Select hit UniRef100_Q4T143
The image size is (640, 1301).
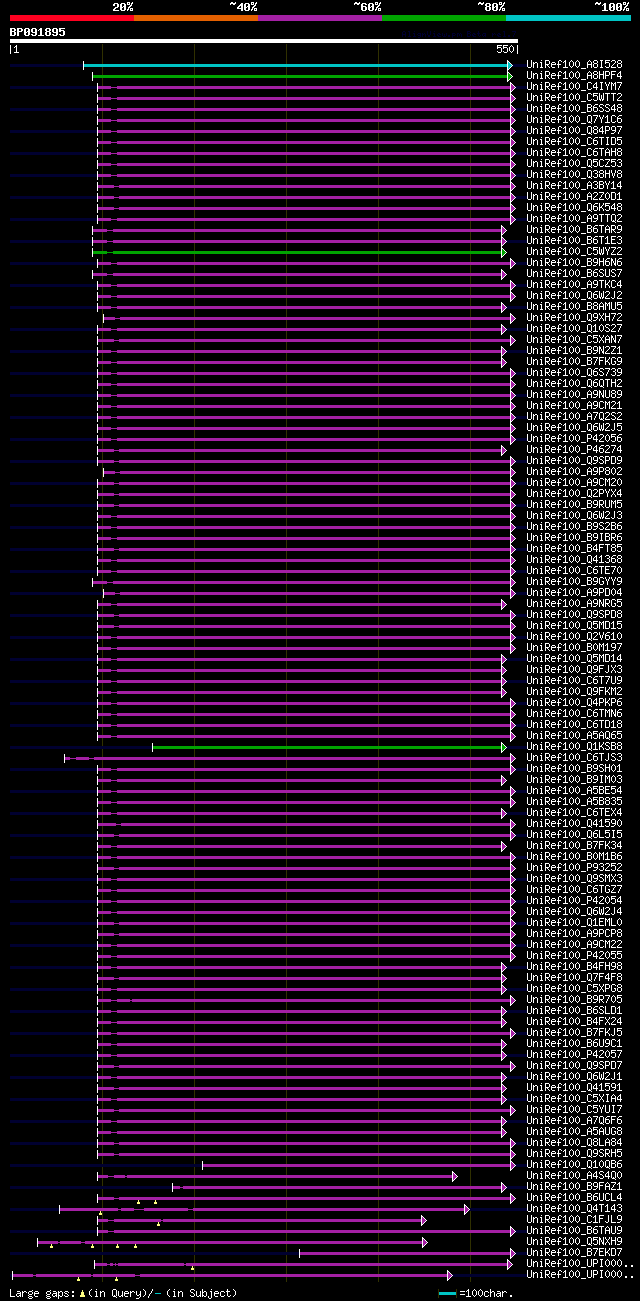574,1209
